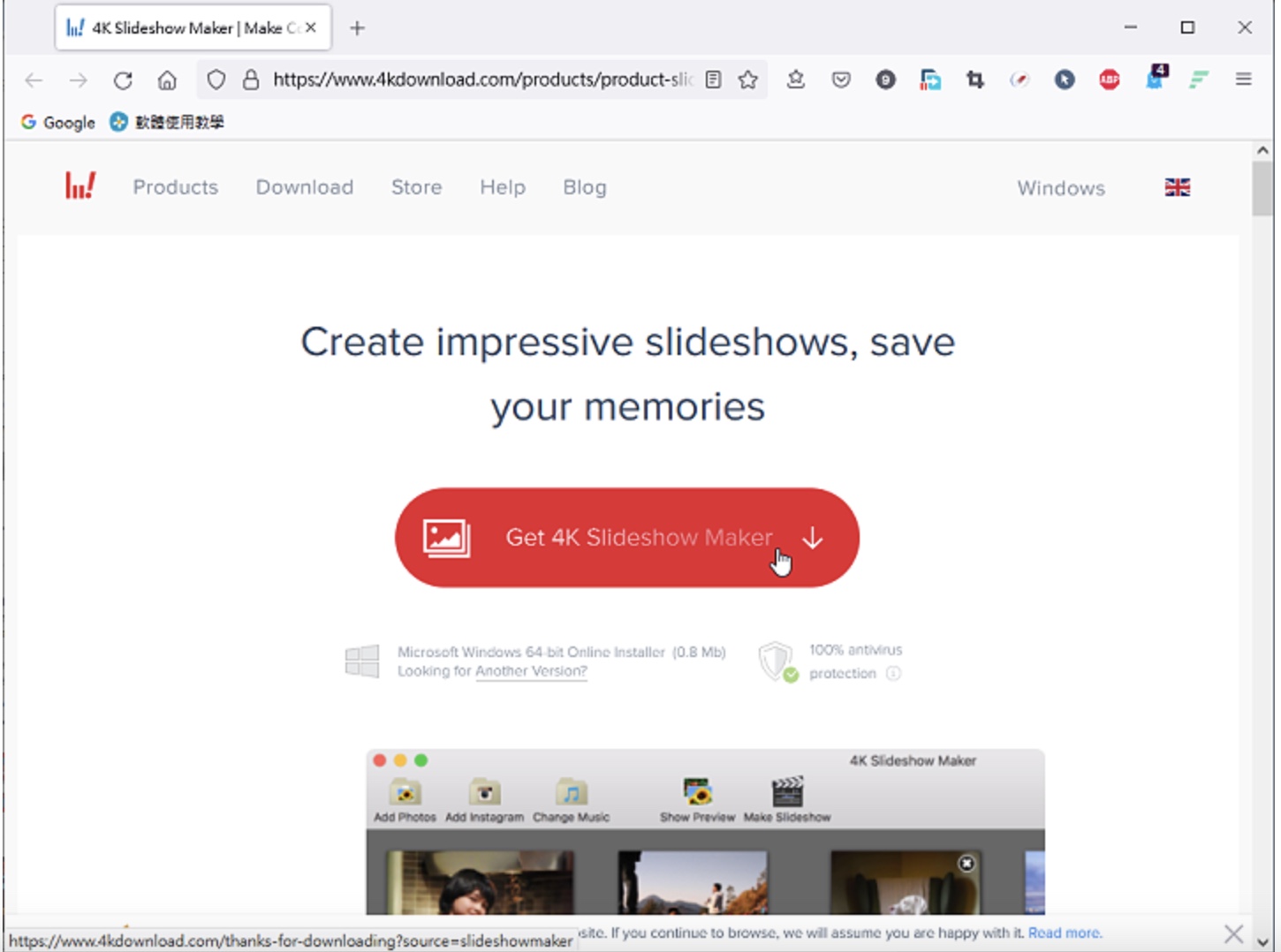The height and width of the screenshot is (952, 1281).
Task: Click the browser Back arrow
Action: (34, 80)
